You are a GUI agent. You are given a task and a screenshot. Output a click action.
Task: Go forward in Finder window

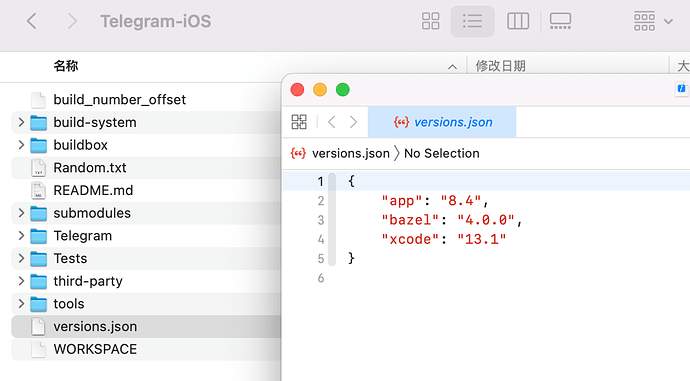pyautogui.click(x=72, y=21)
